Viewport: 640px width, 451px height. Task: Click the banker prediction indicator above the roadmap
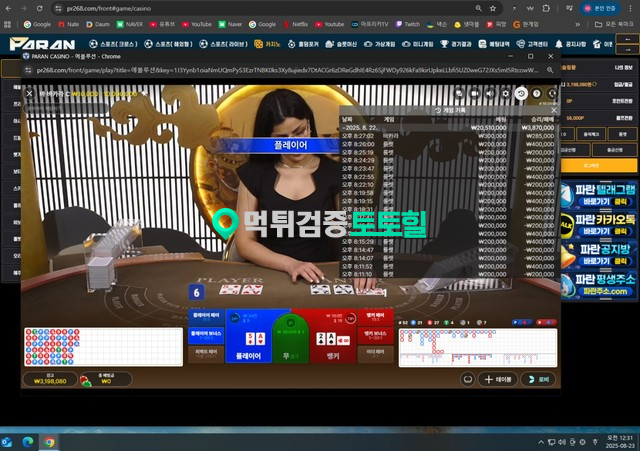(x=546, y=322)
